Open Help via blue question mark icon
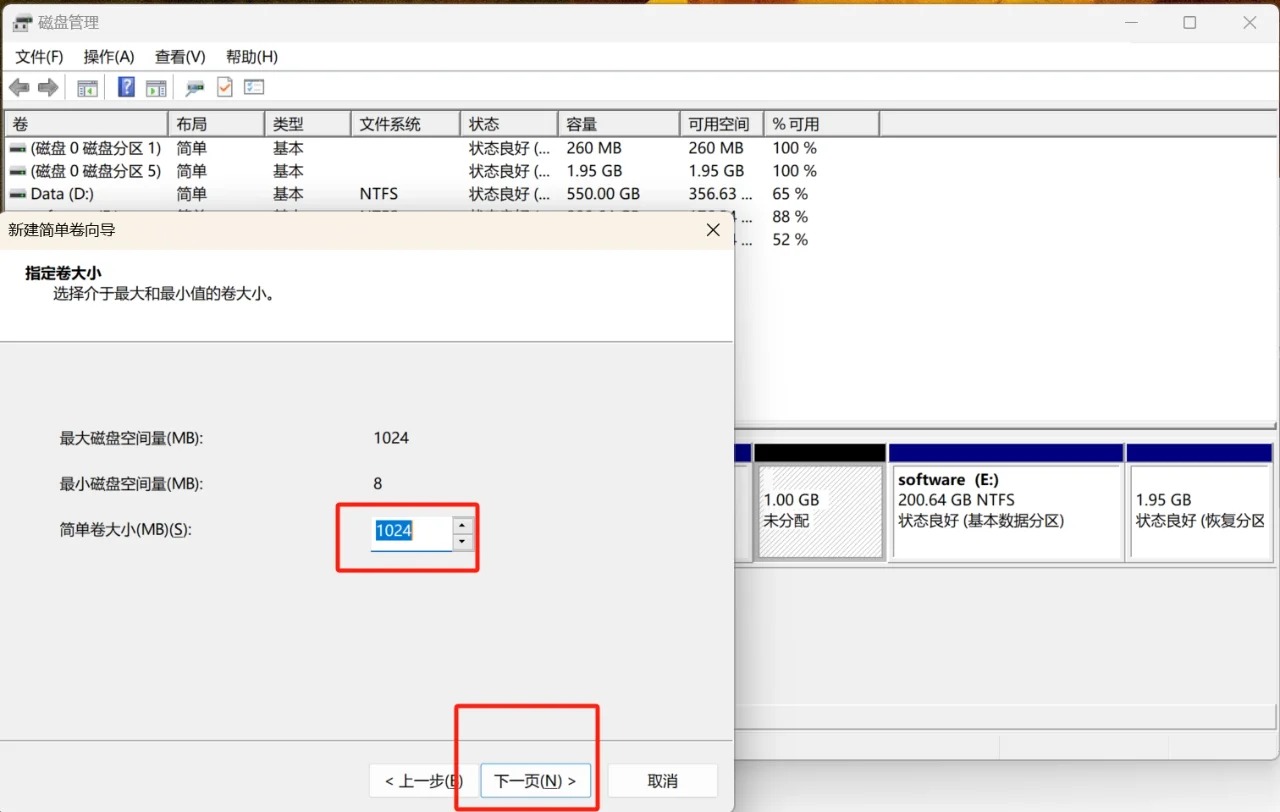This screenshot has height=812, width=1280. 126,88
